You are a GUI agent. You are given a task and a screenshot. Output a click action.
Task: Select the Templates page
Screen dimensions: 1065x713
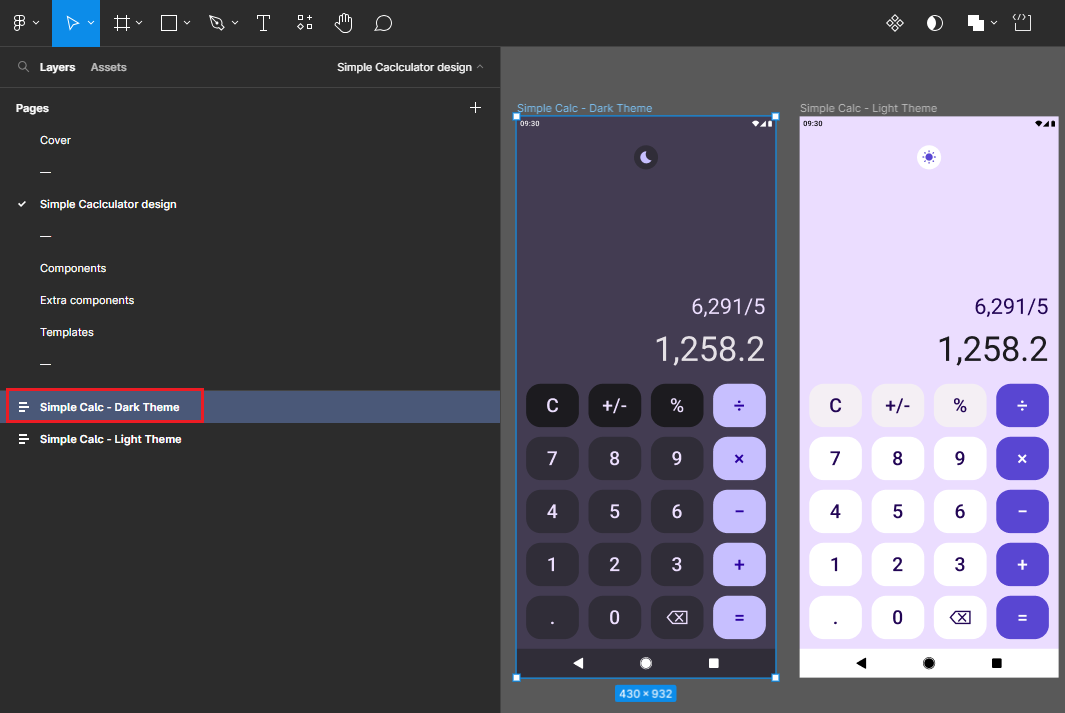point(66,331)
